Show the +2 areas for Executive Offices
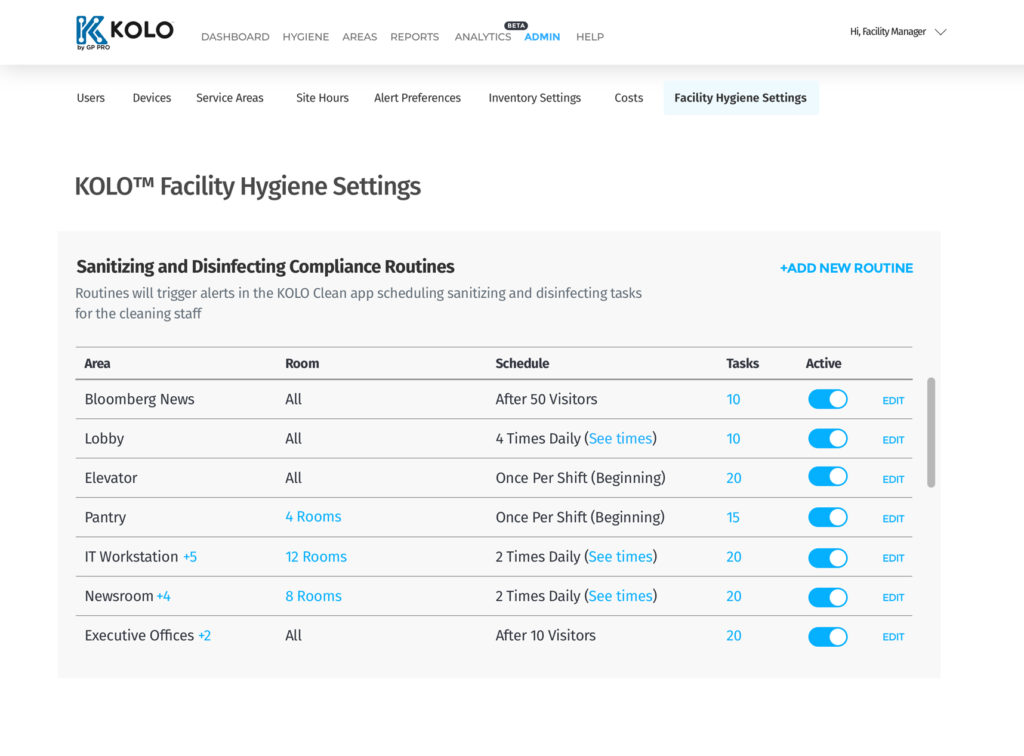 (x=204, y=636)
